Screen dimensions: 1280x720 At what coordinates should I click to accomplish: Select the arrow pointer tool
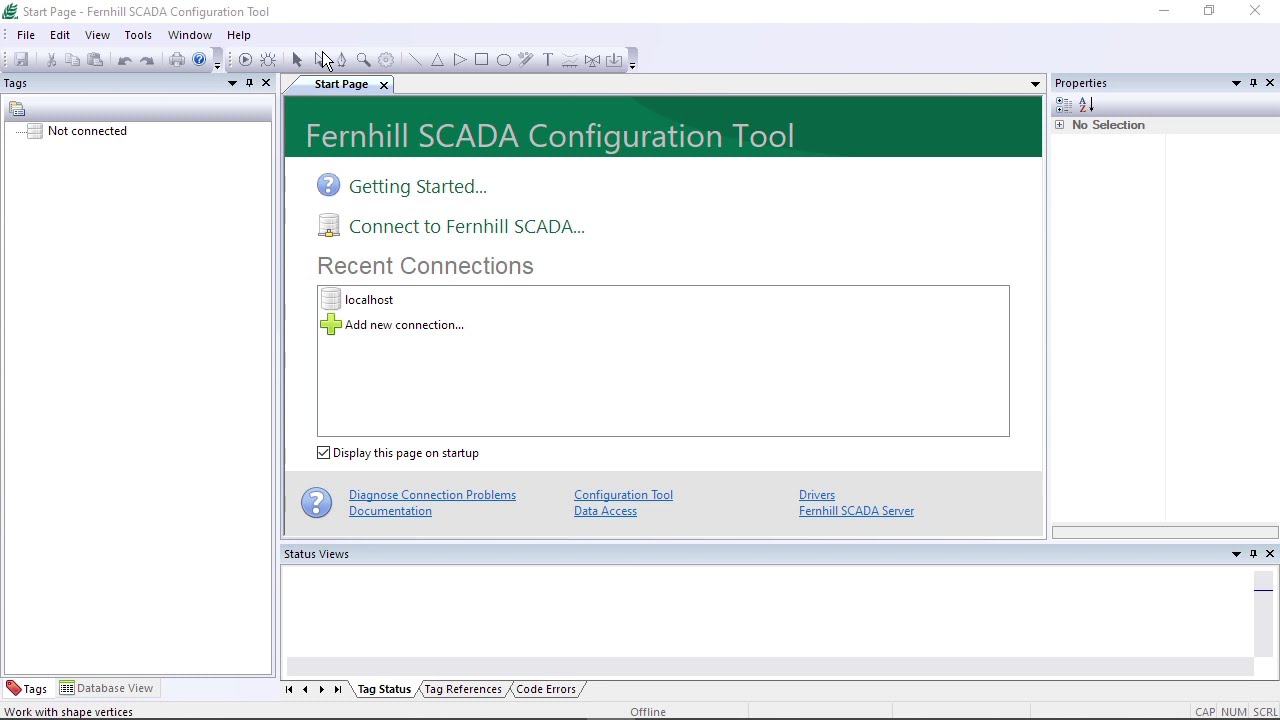(x=297, y=60)
